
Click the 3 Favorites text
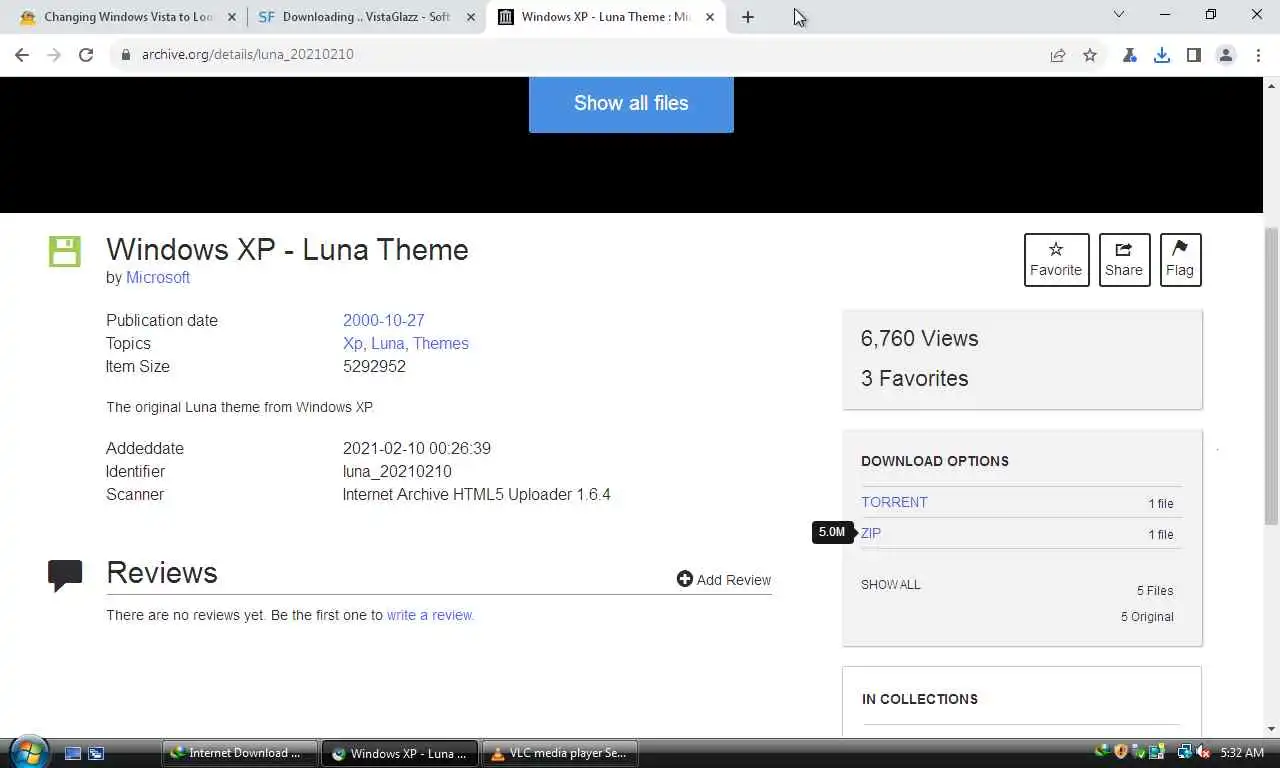914,379
